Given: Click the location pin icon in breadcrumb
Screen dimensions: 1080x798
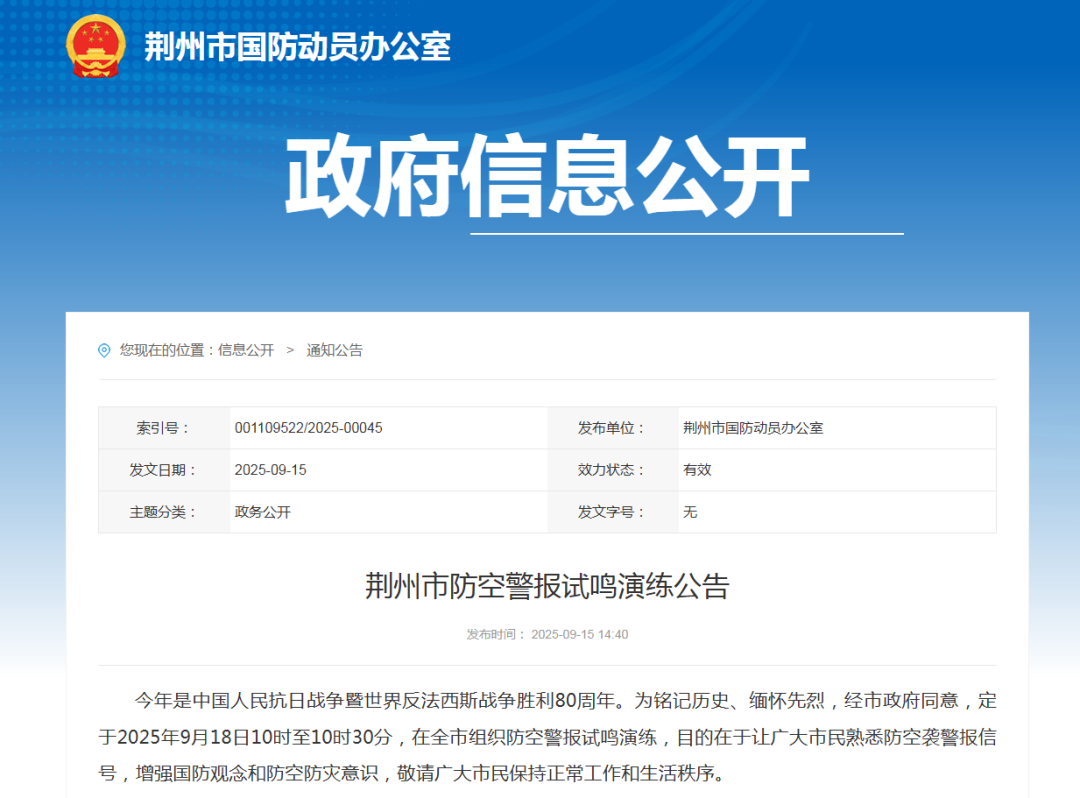Looking at the screenshot, I should 104,350.
